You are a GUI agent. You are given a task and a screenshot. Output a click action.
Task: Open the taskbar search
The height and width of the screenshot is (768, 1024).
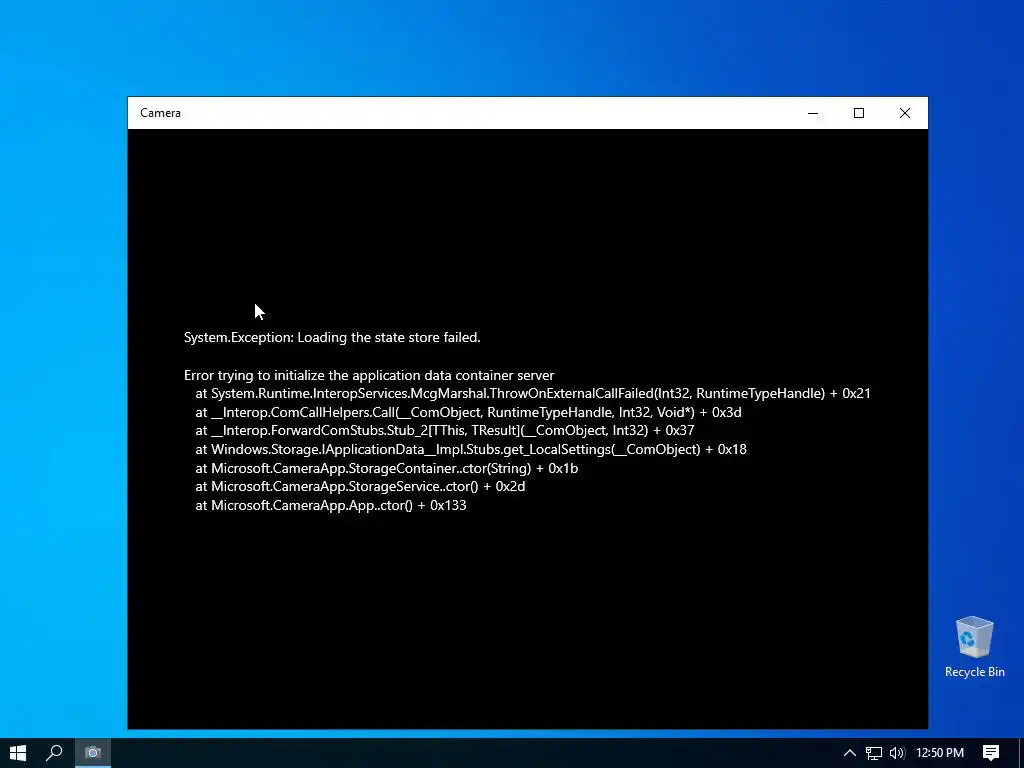(x=54, y=753)
